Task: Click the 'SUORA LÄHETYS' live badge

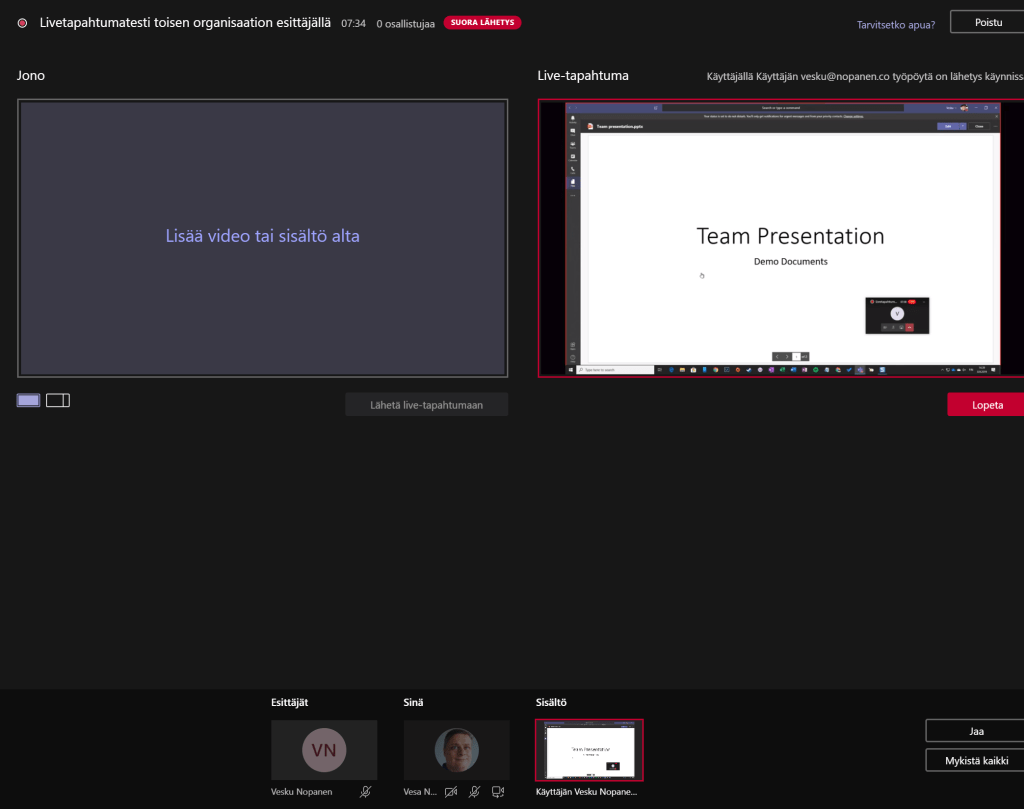Action: (x=482, y=22)
